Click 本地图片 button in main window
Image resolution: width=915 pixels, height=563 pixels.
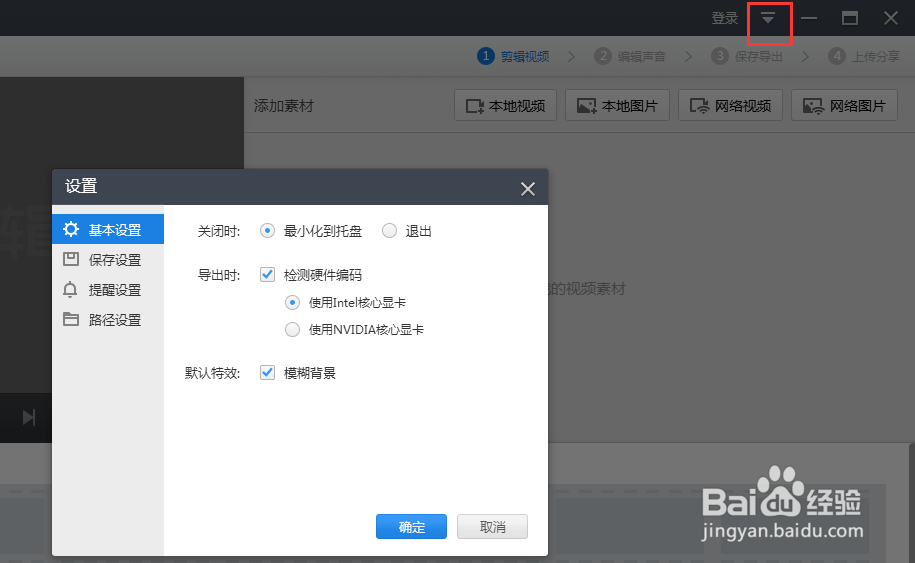pos(617,106)
